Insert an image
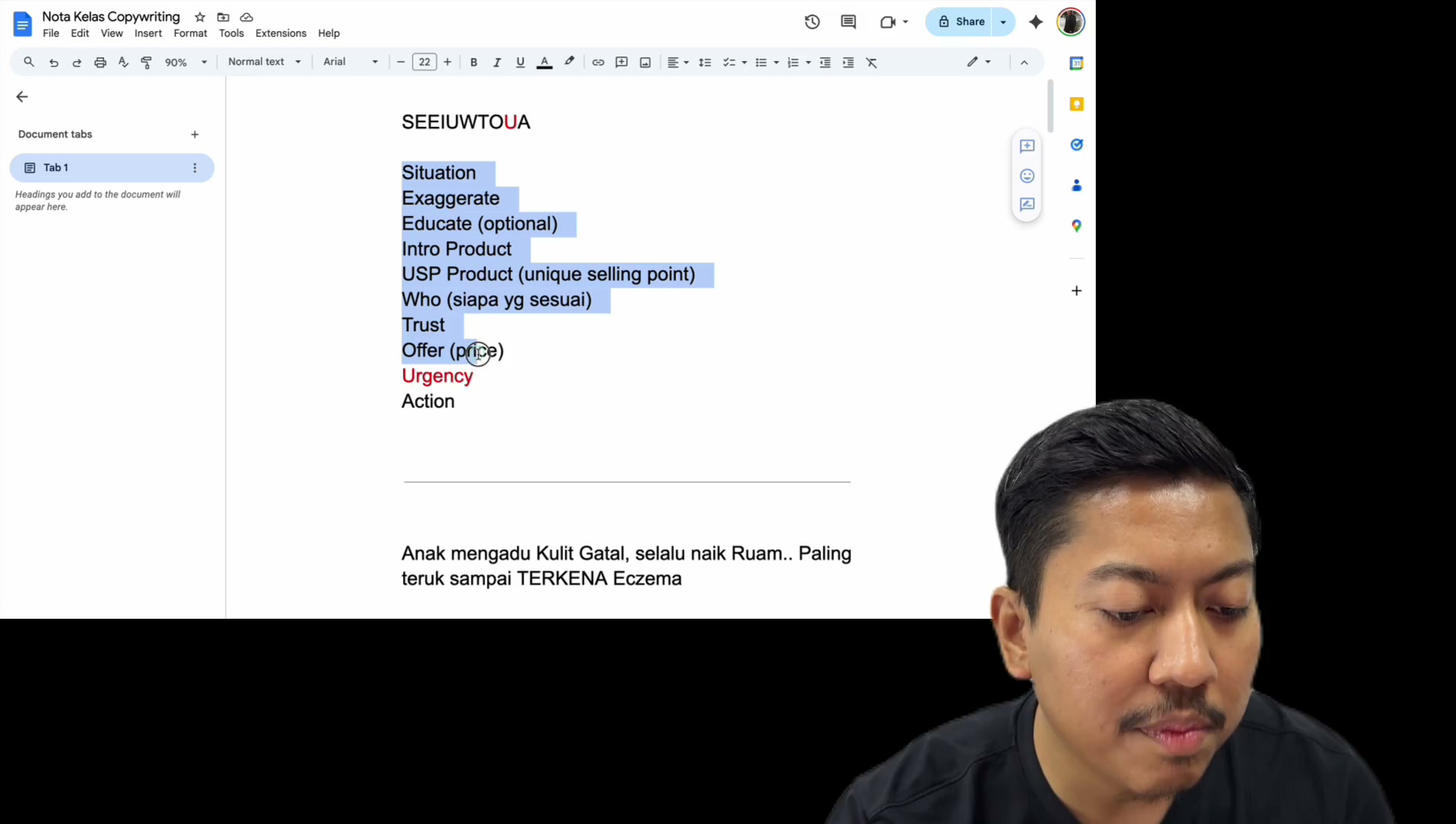This screenshot has height=824, width=1456. (646, 63)
